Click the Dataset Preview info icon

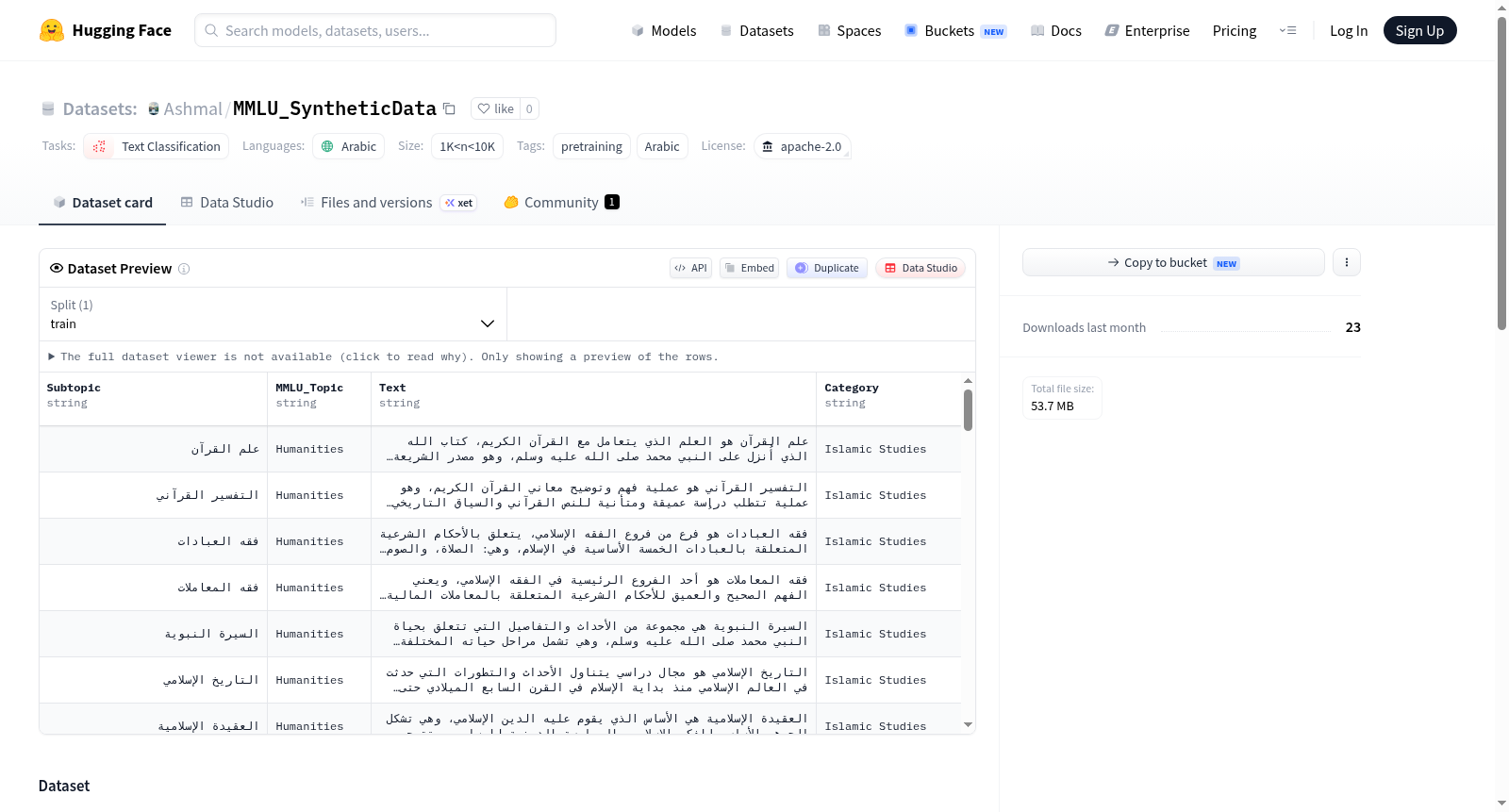tap(184, 269)
